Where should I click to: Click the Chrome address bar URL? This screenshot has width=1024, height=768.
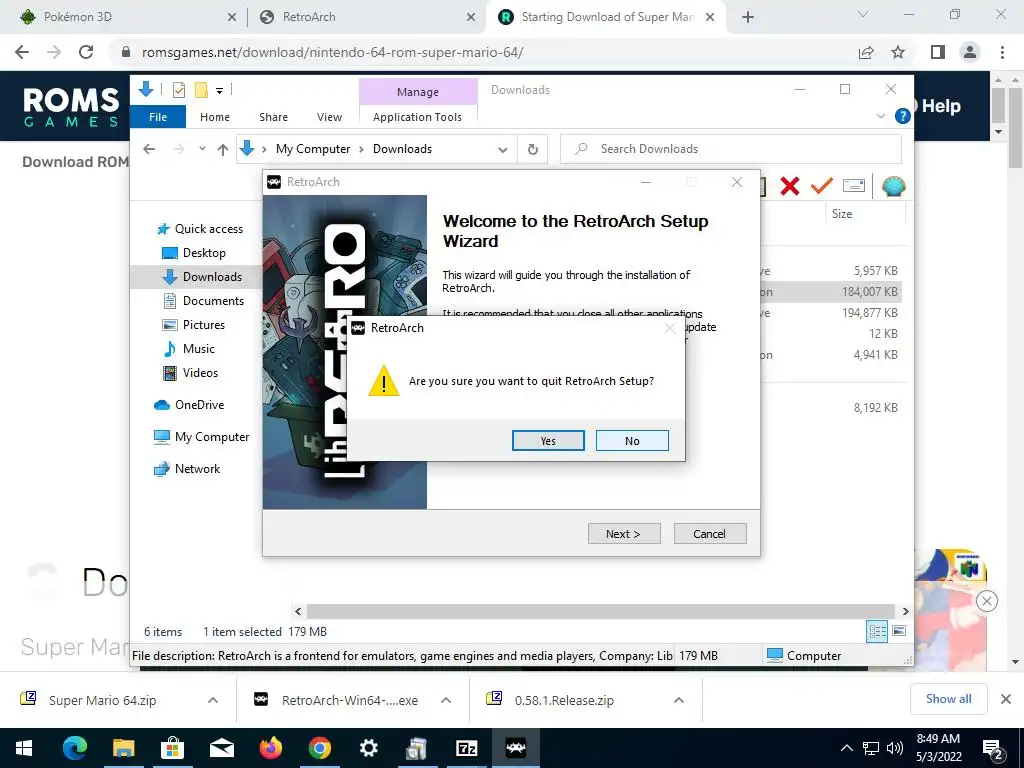pos(332,52)
